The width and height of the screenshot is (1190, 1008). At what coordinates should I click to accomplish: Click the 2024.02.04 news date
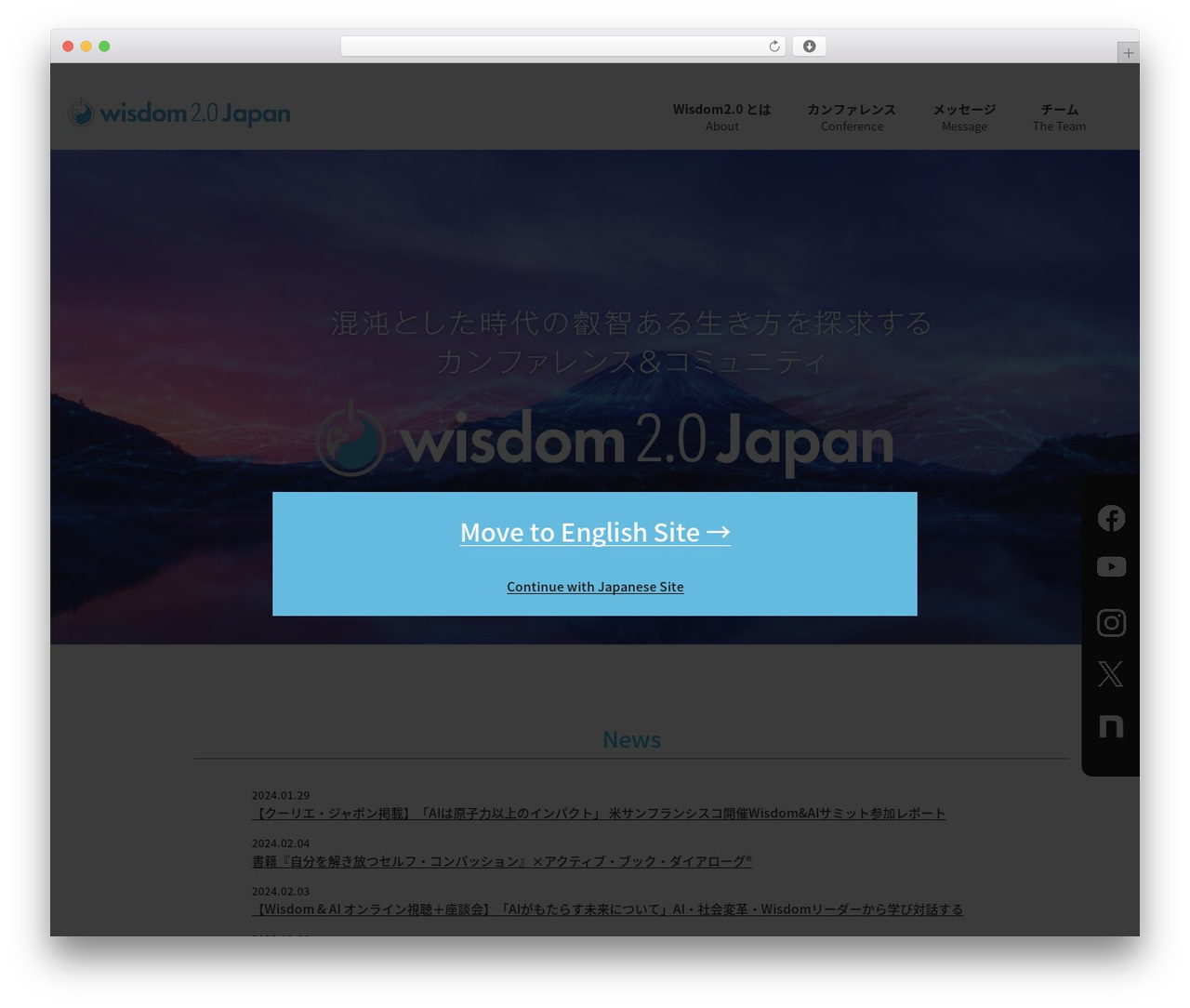tap(281, 843)
